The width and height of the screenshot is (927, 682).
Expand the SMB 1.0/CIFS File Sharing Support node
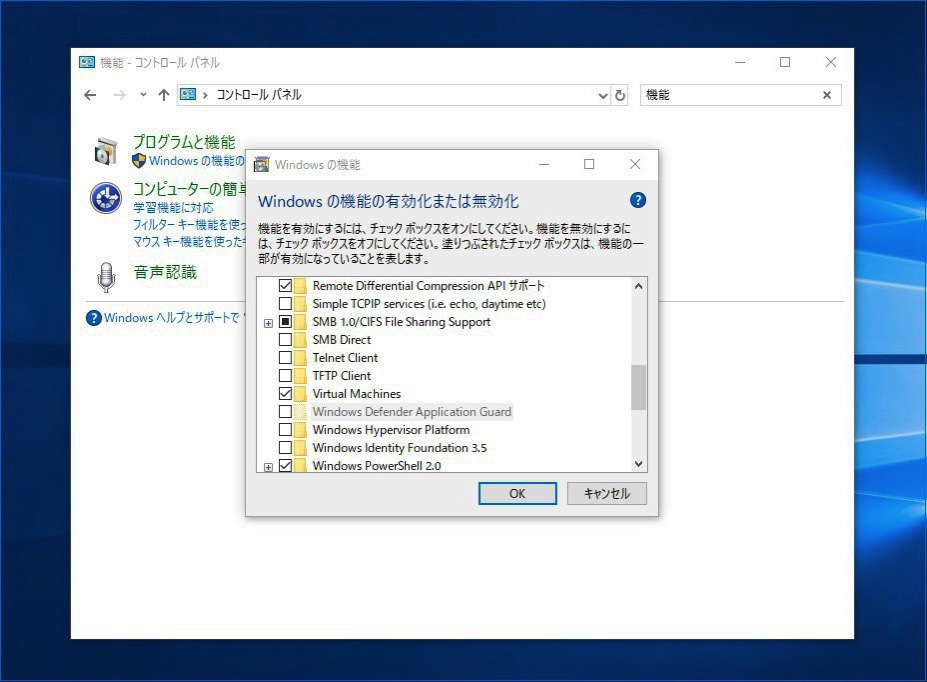pyautogui.click(x=268, y=323)
